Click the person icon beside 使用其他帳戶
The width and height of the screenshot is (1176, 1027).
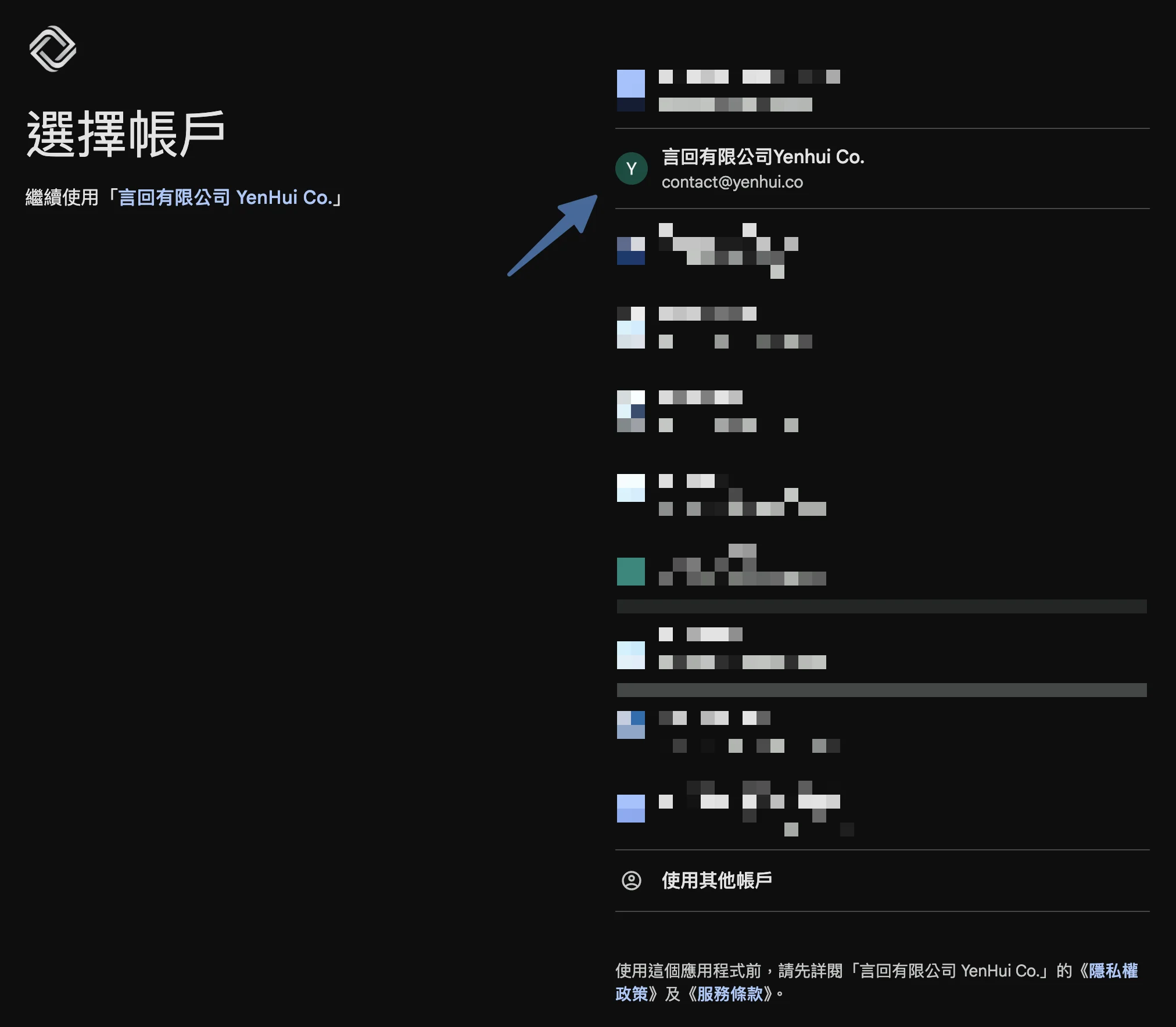coord(632,881)
